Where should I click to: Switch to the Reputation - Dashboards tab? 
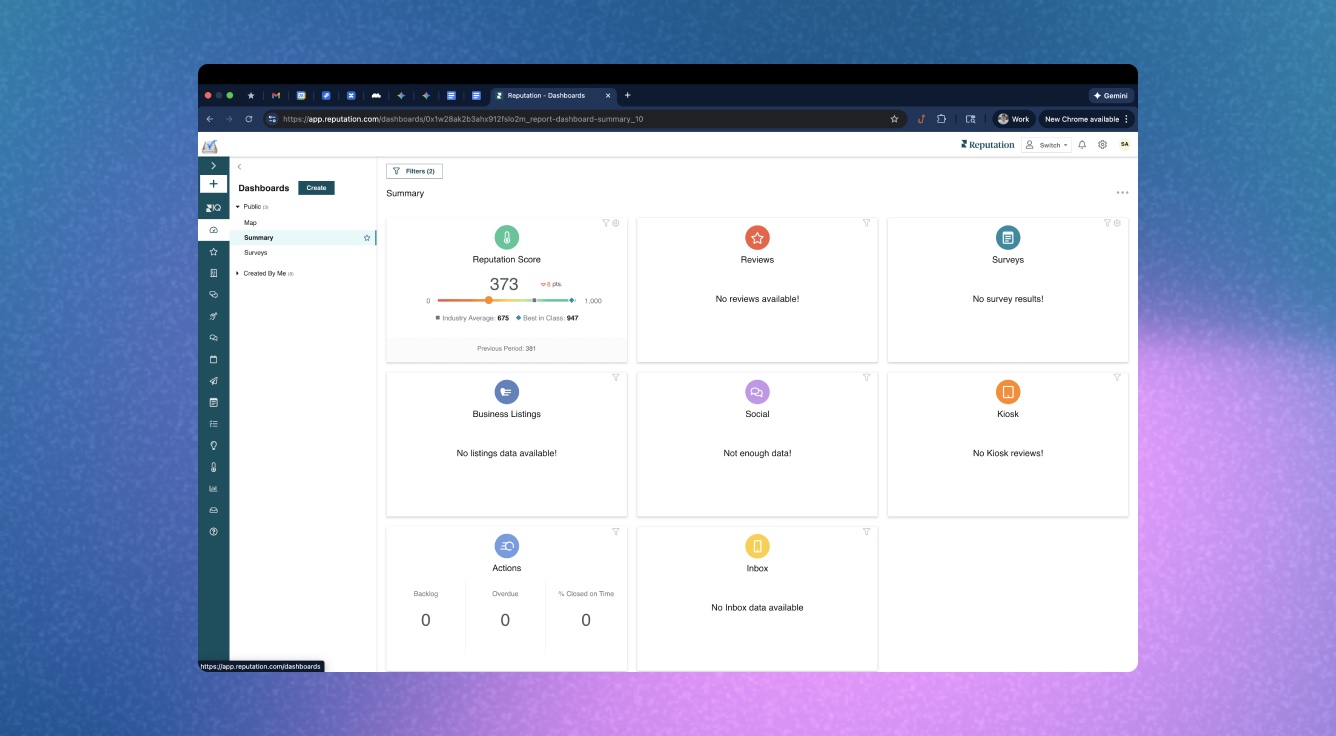[552, 96]
